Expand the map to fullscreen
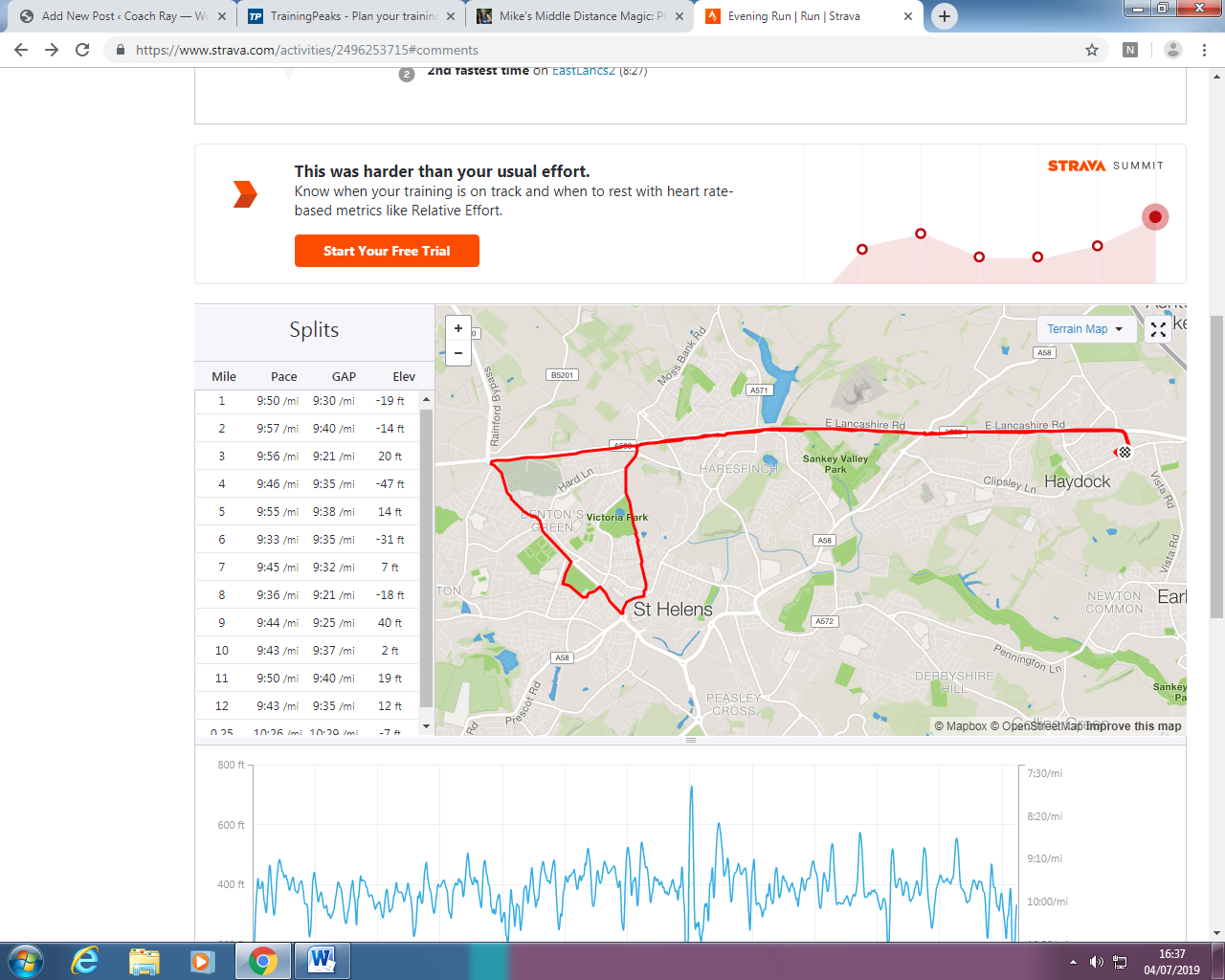The height and width of the screenshot is (980, 1225). click(1158, 329)
